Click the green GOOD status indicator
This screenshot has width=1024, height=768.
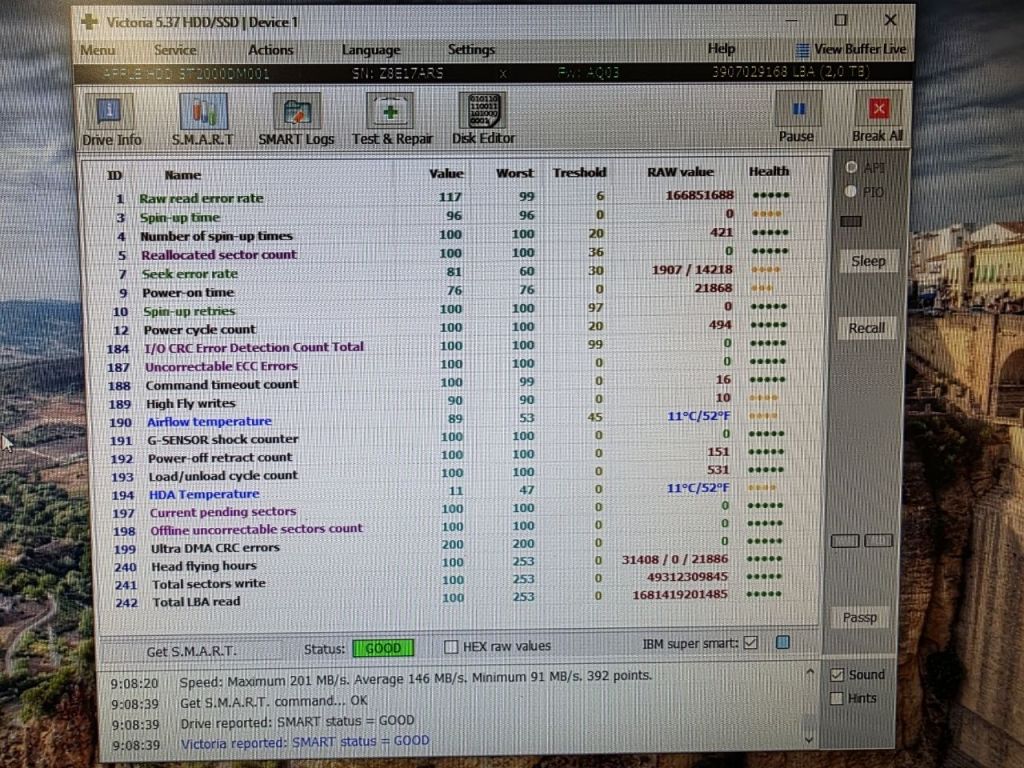383,648
